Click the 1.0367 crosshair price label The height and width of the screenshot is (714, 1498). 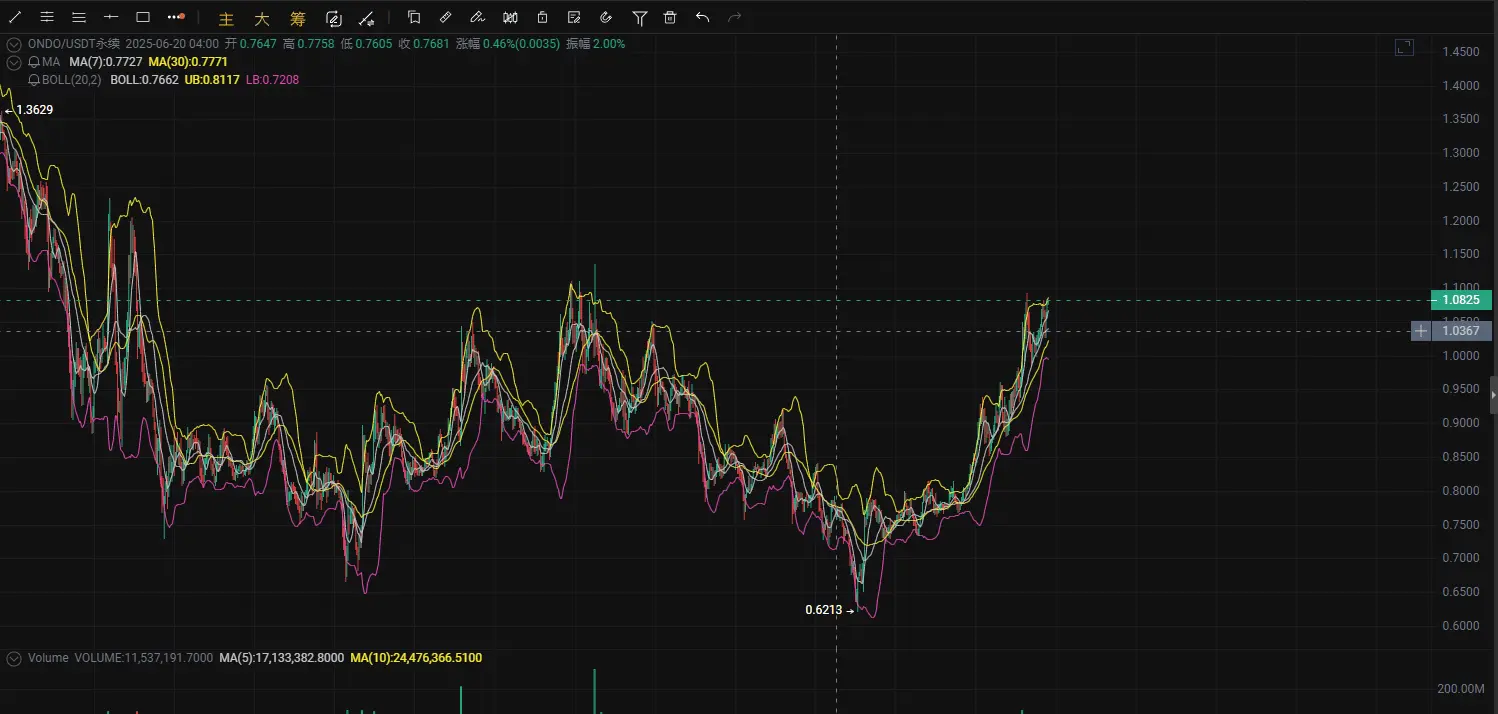click(x=1463, y=331)
